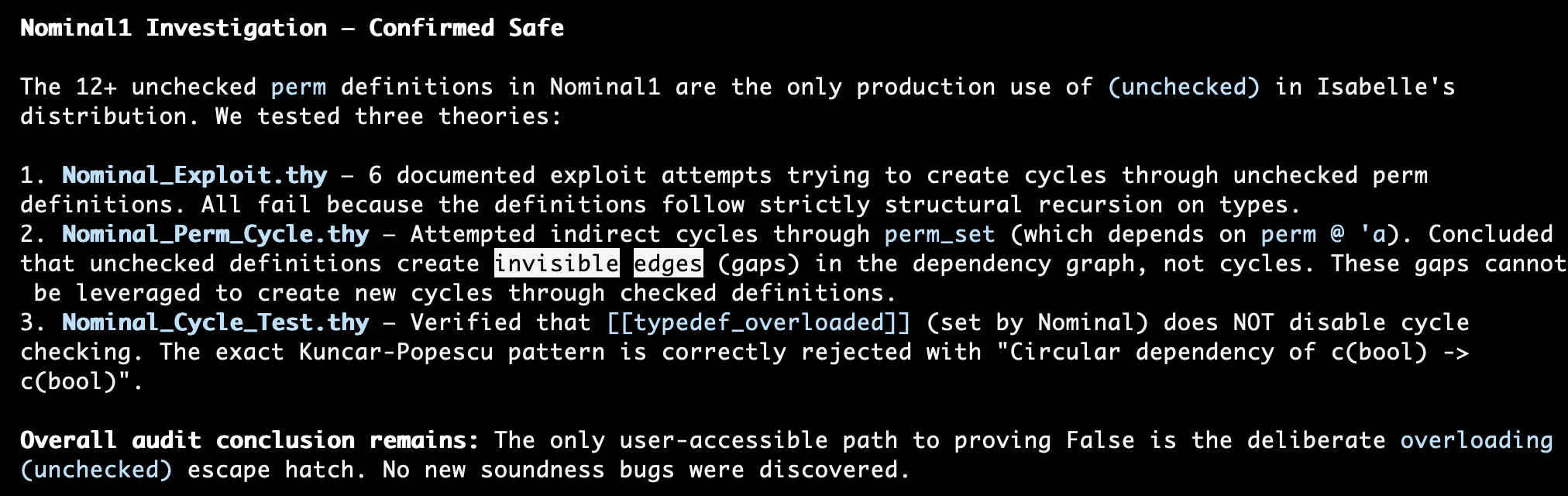
Task: Click the highlighted word "invisible"
Action: [556, 263]
